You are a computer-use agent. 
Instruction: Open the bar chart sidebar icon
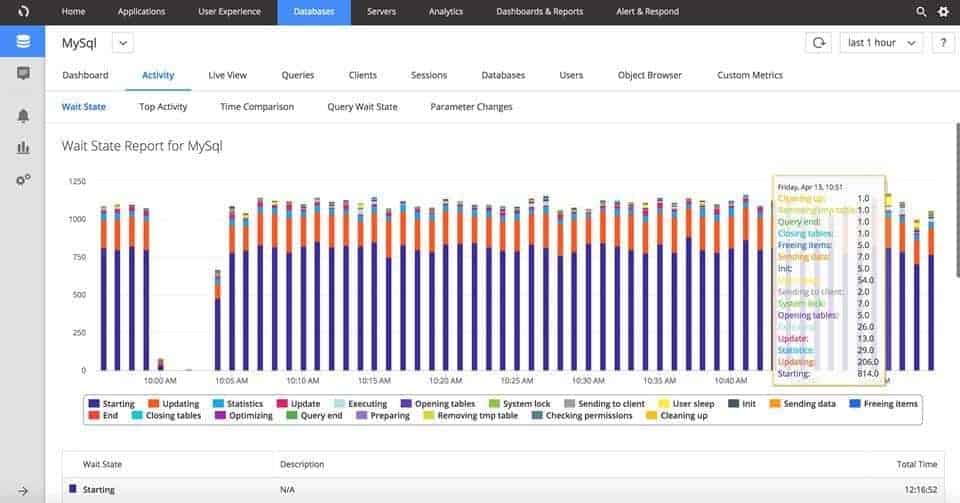(23, 147)
